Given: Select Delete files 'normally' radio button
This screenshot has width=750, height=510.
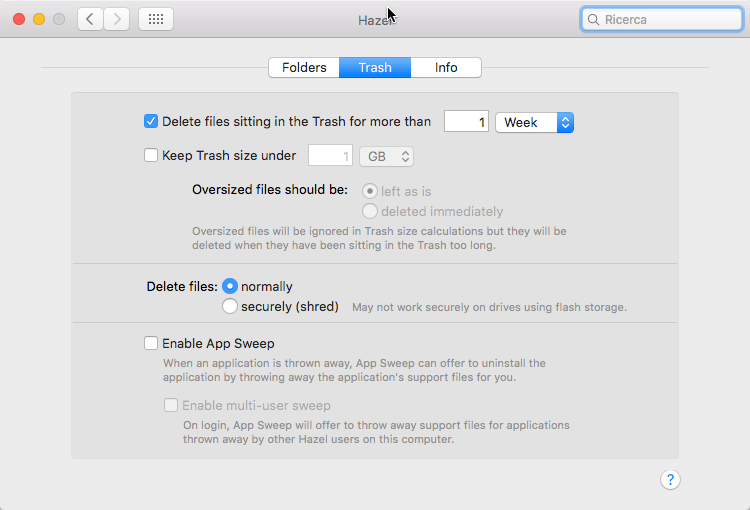Looking at the screenshot, I should (x=230, y=286).
